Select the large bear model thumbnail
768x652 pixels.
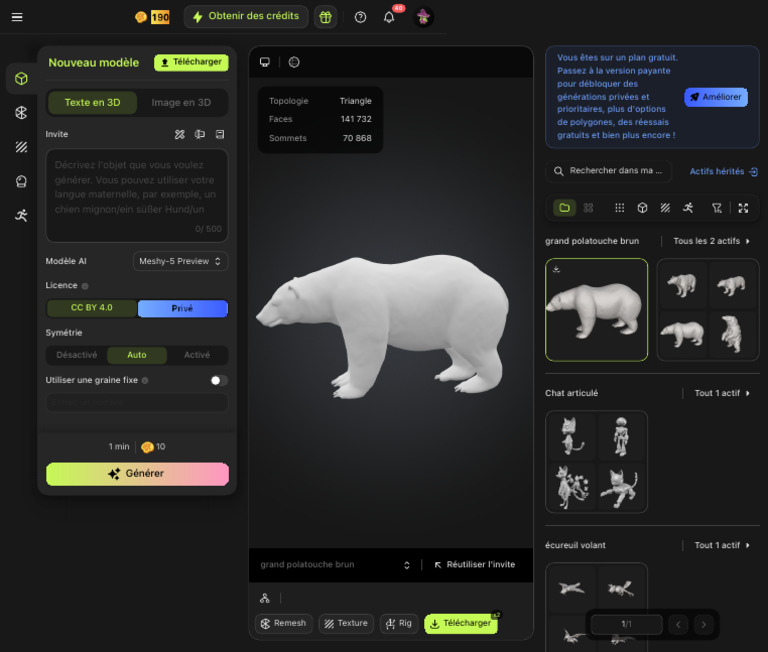pyautogui.click(x=596, y=310)
